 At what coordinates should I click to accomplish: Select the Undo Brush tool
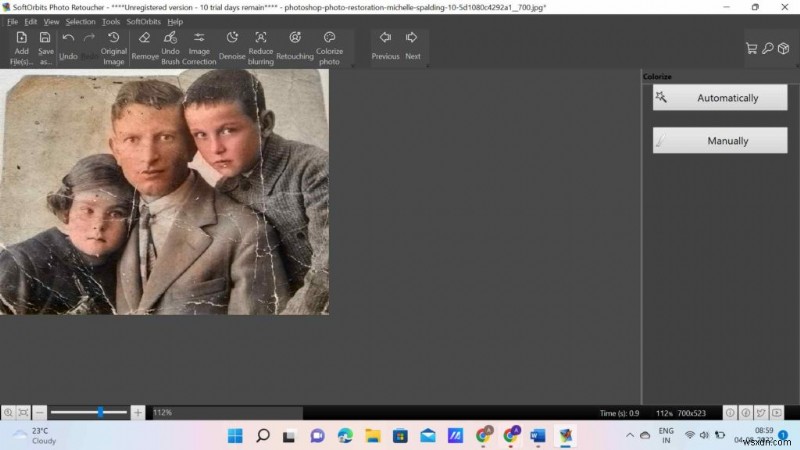click(x=170, y=48)
